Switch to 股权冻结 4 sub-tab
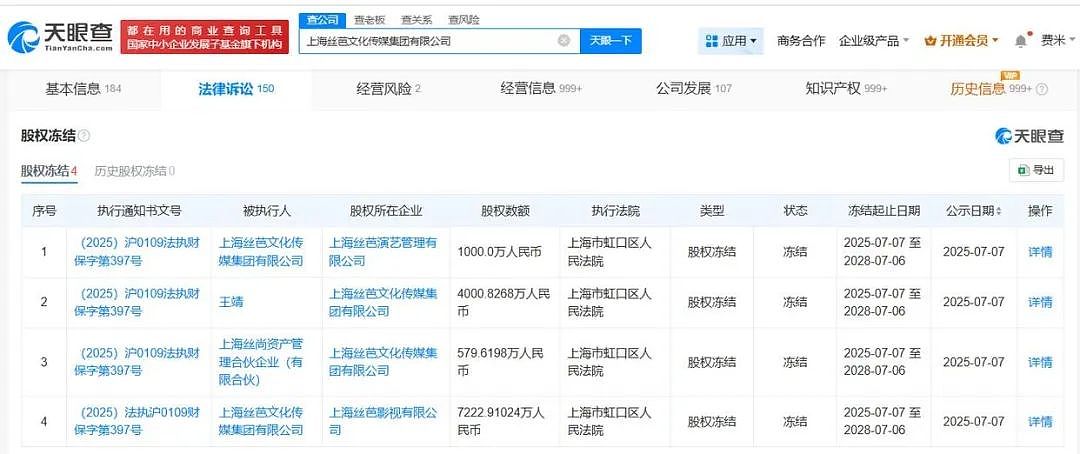Viewport: 1080px width, 454px height. click(x=49, y=171)
